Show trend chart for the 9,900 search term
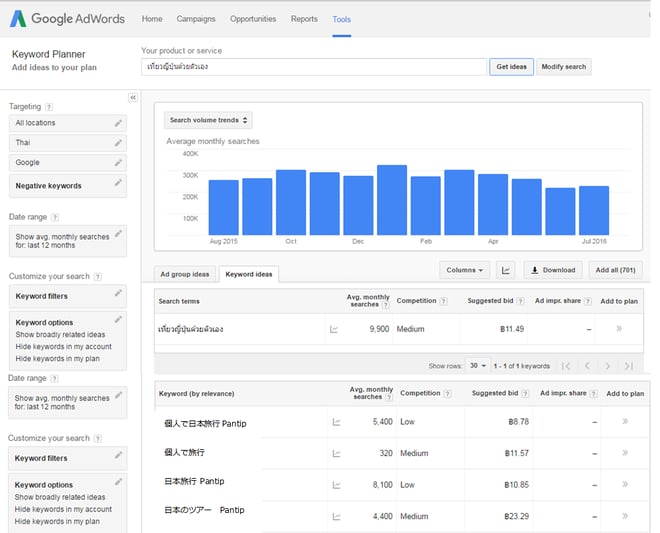The height and width of the screenshot is (533, 660). [x=334, y=329]
